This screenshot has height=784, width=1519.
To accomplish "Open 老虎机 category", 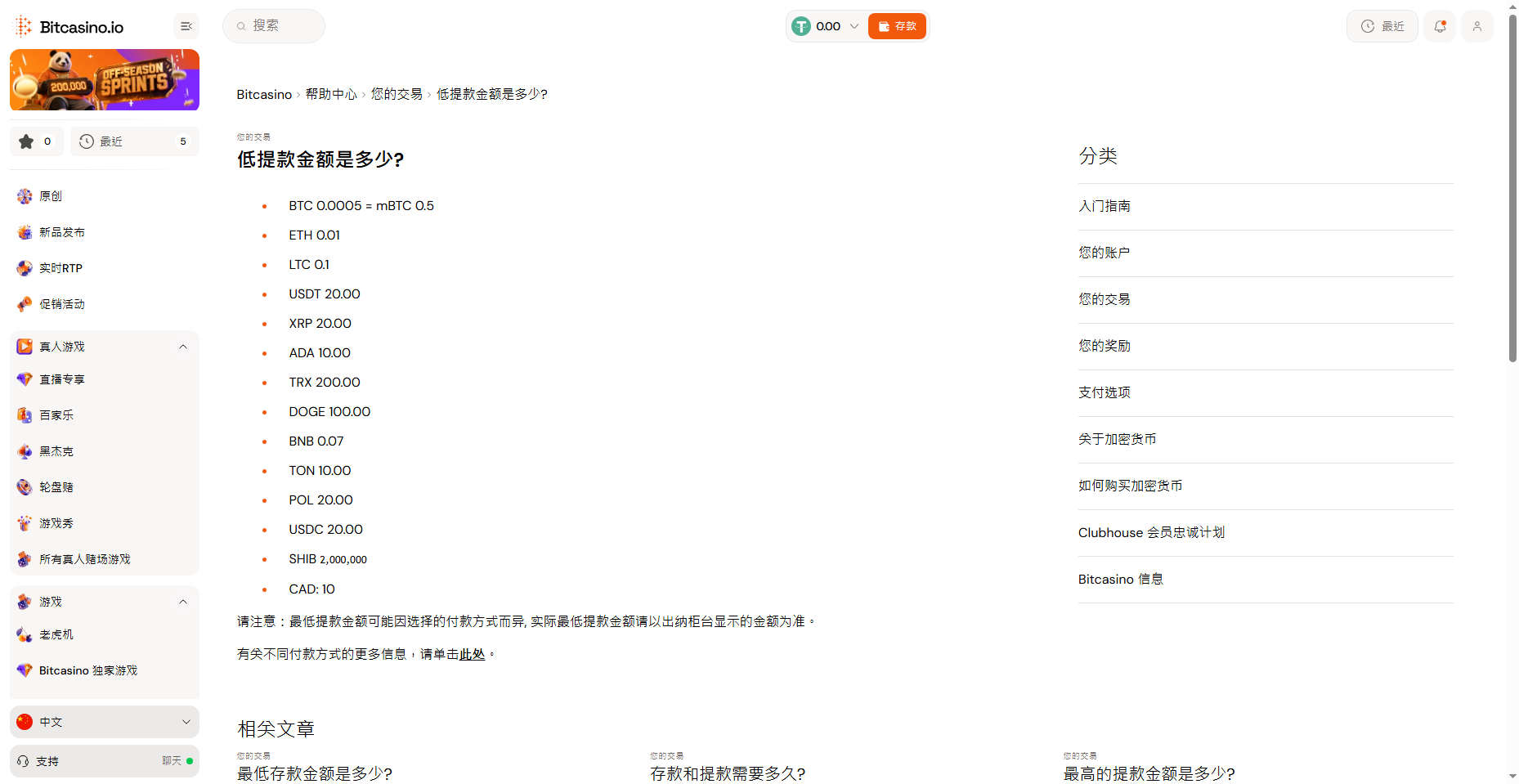I will (x=56, y=634).
